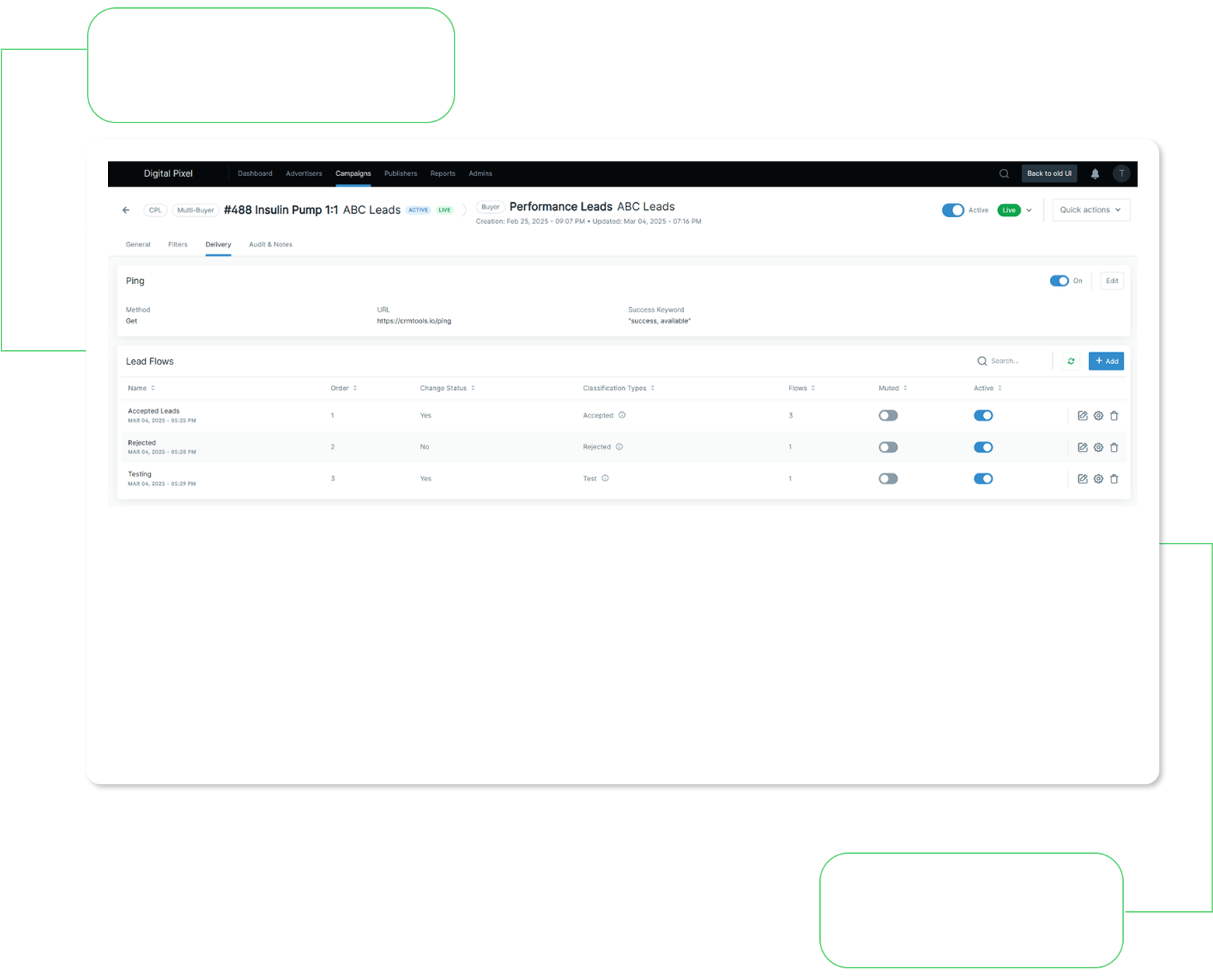Click the Buyer tag
Image resolution: width=1213 pixels, height=980 pixels.
point(491,207)
